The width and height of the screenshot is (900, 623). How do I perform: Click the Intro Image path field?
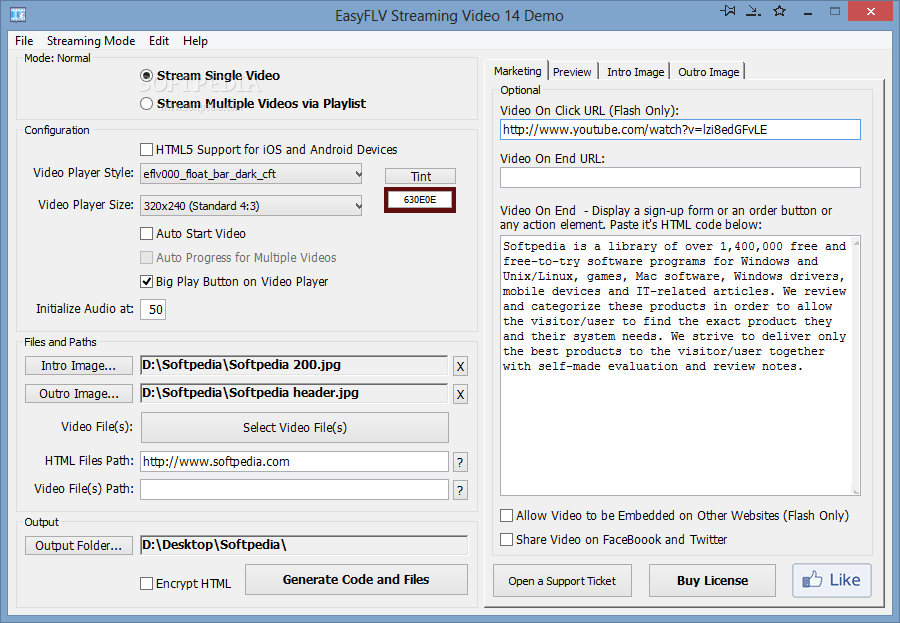coord(294,365)
